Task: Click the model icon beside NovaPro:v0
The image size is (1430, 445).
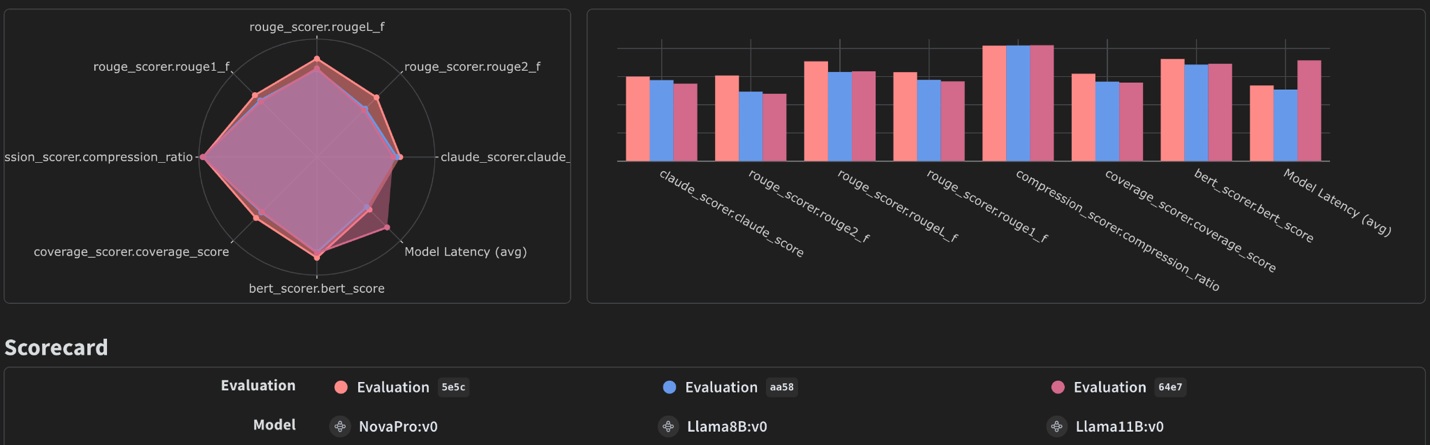Action: [340, 426]
